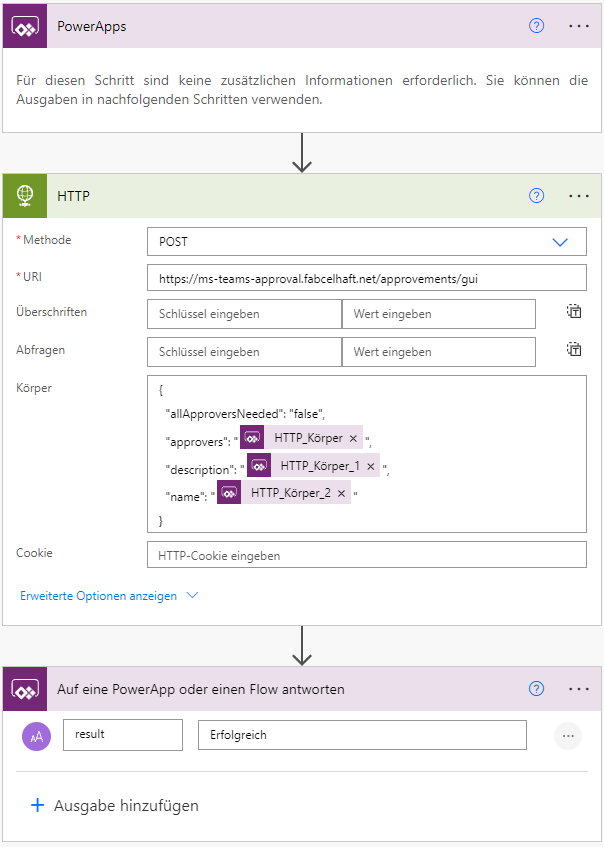Click the purple text-type icon beside result
The width and height of the screenshot is (604, 847).
coord(36,735)
